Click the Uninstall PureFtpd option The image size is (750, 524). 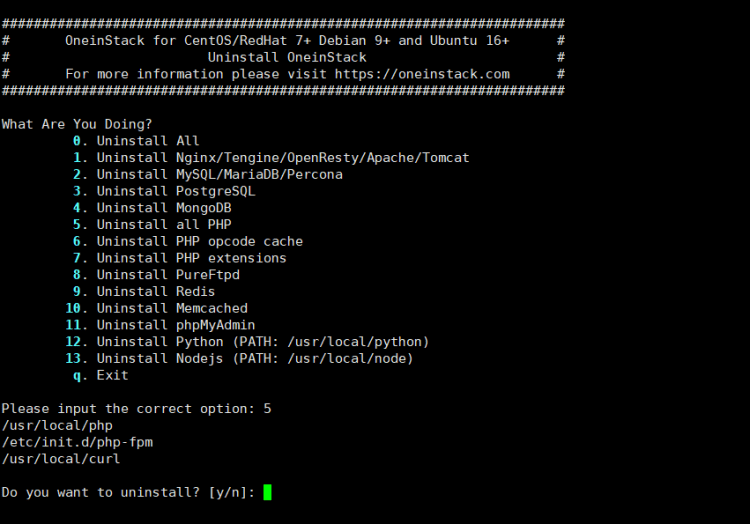pos(156,275)
